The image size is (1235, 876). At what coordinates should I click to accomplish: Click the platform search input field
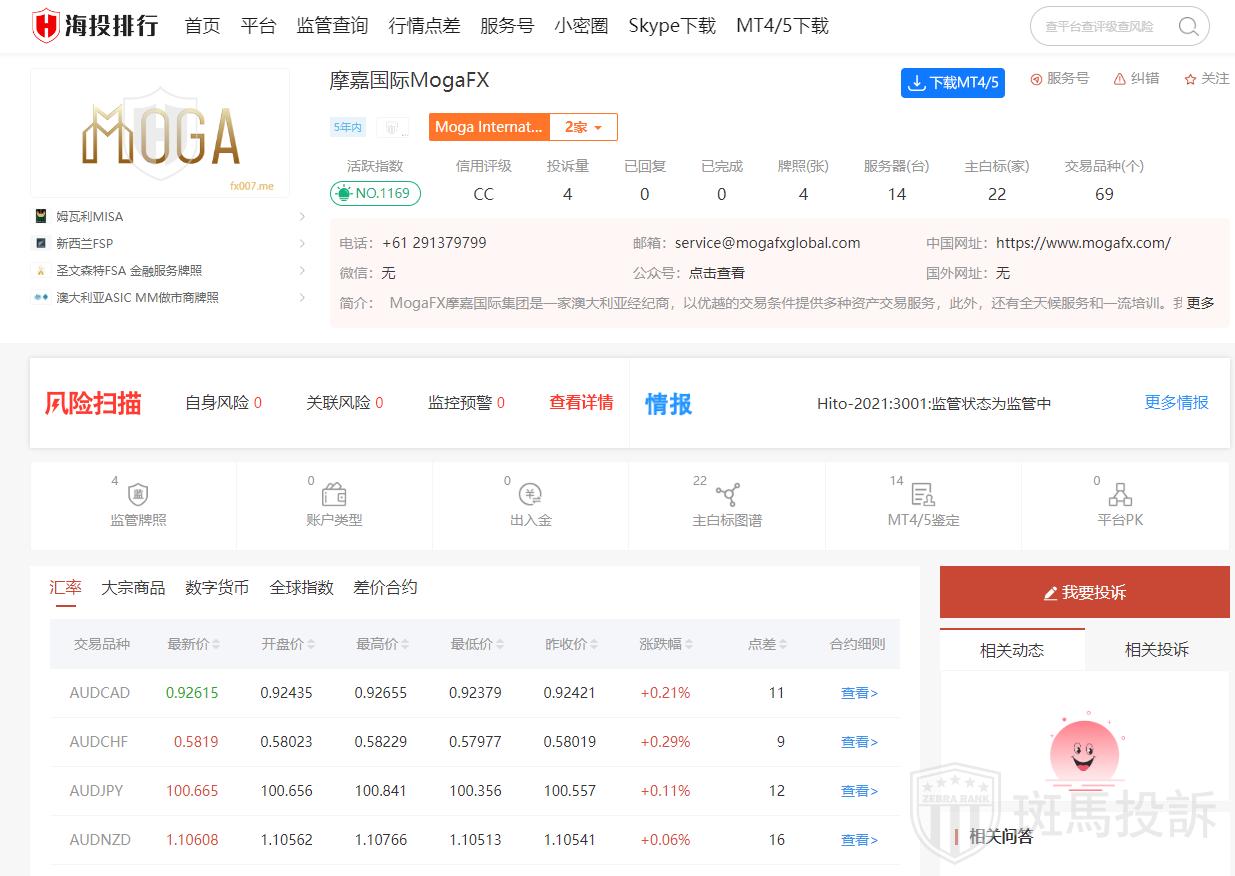pyautogui.click(x=1100, y=27)
